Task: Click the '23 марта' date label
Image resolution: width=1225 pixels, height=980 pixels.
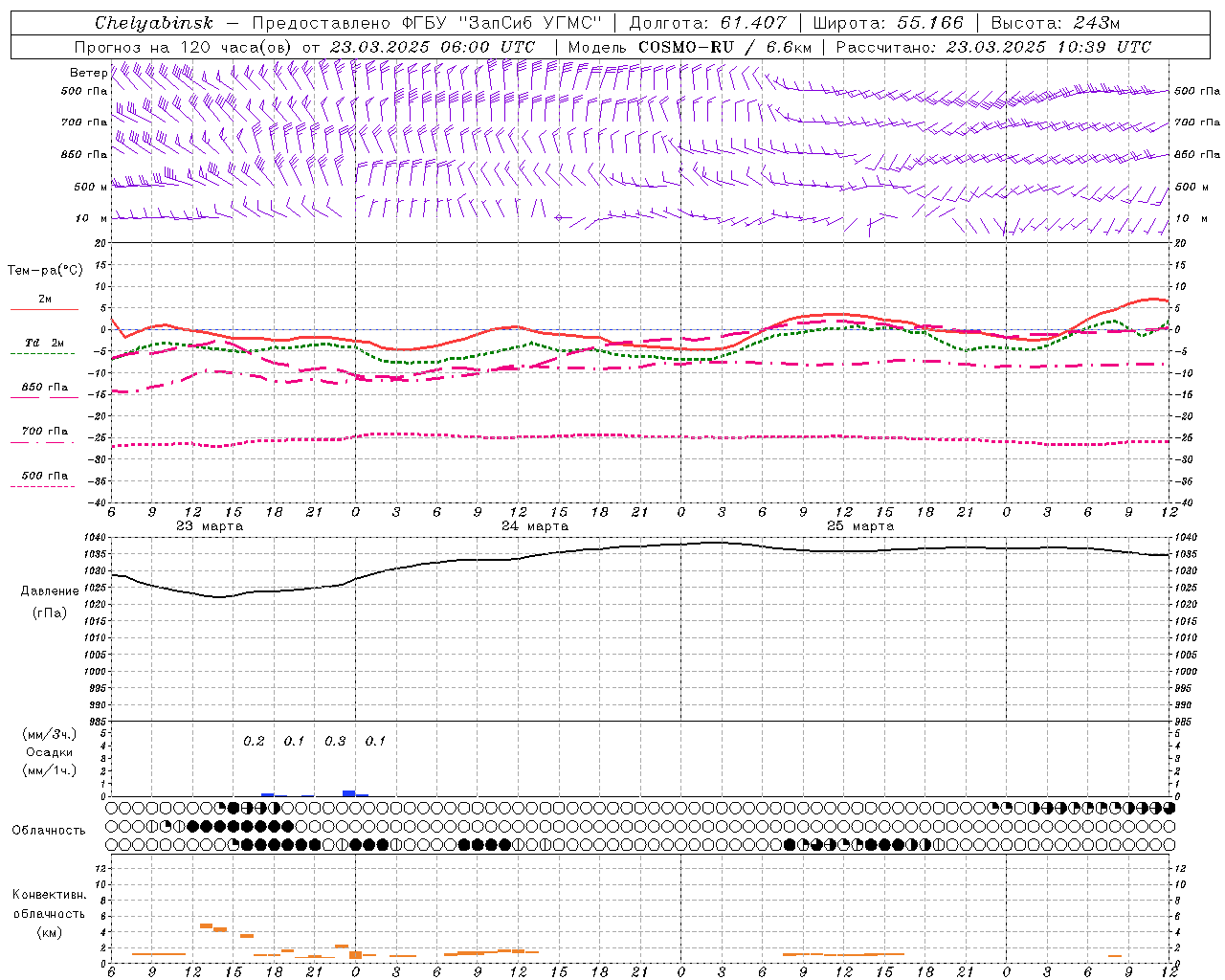Action: click(210, 526)
